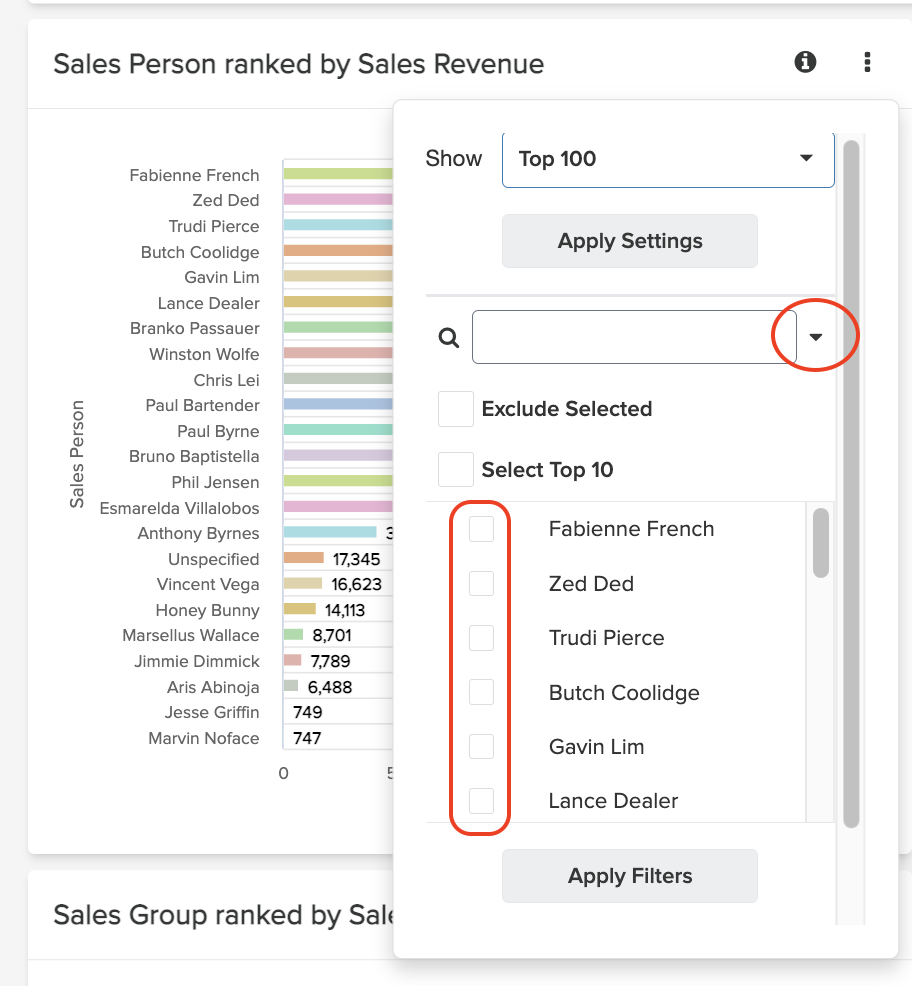
Task: Check the Select Top 10 option
Action: pos(455,468)
